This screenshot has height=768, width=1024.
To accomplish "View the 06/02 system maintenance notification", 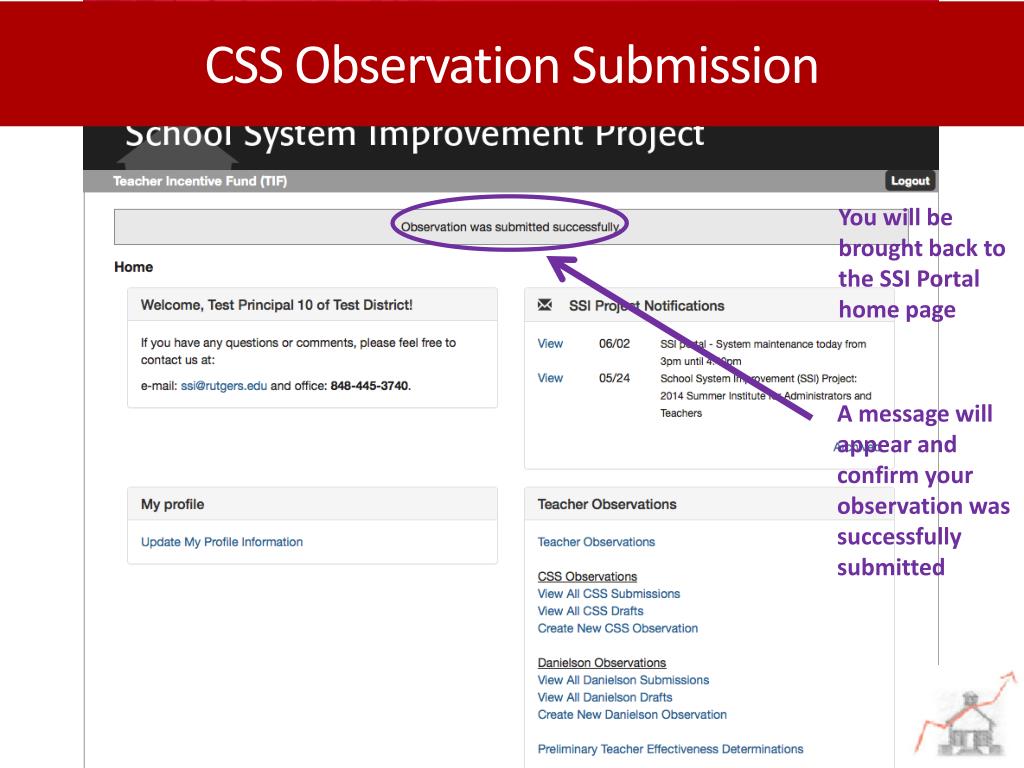I will coord(550,344).
